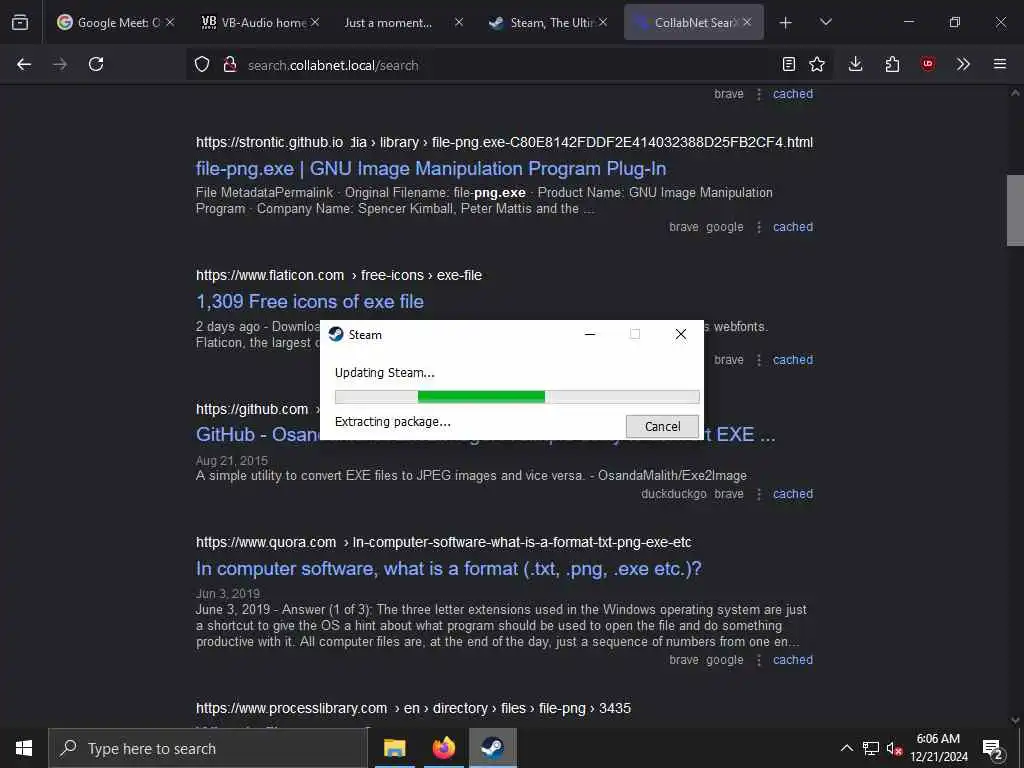Open the Windows Start menu
1024x768 pixels.
pos(24,748)
